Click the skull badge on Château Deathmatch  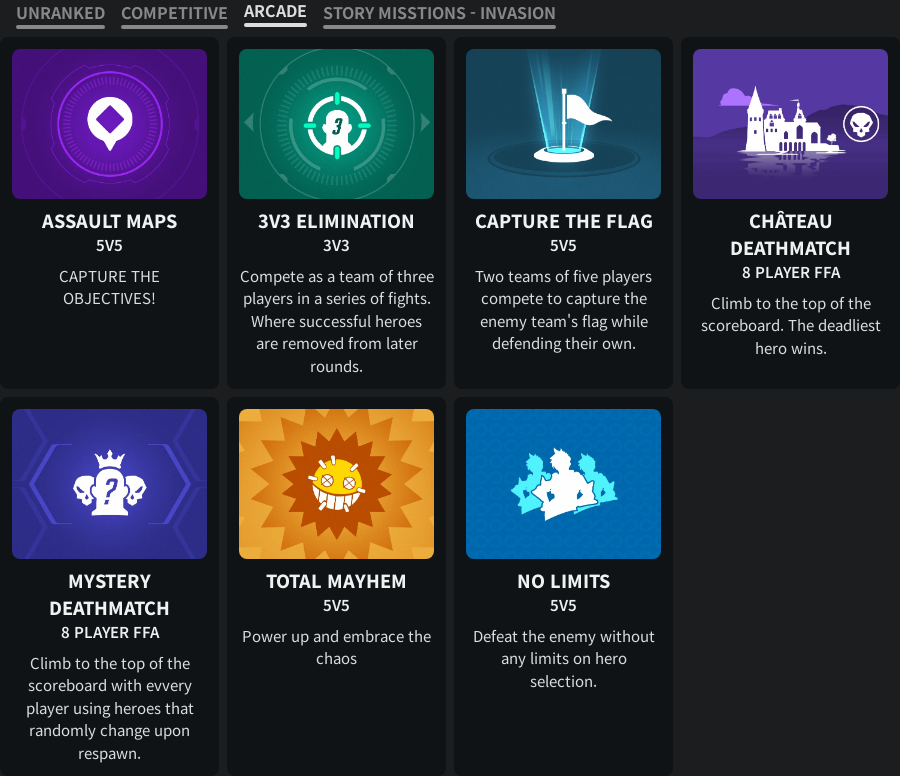click(x=861, y=123)
